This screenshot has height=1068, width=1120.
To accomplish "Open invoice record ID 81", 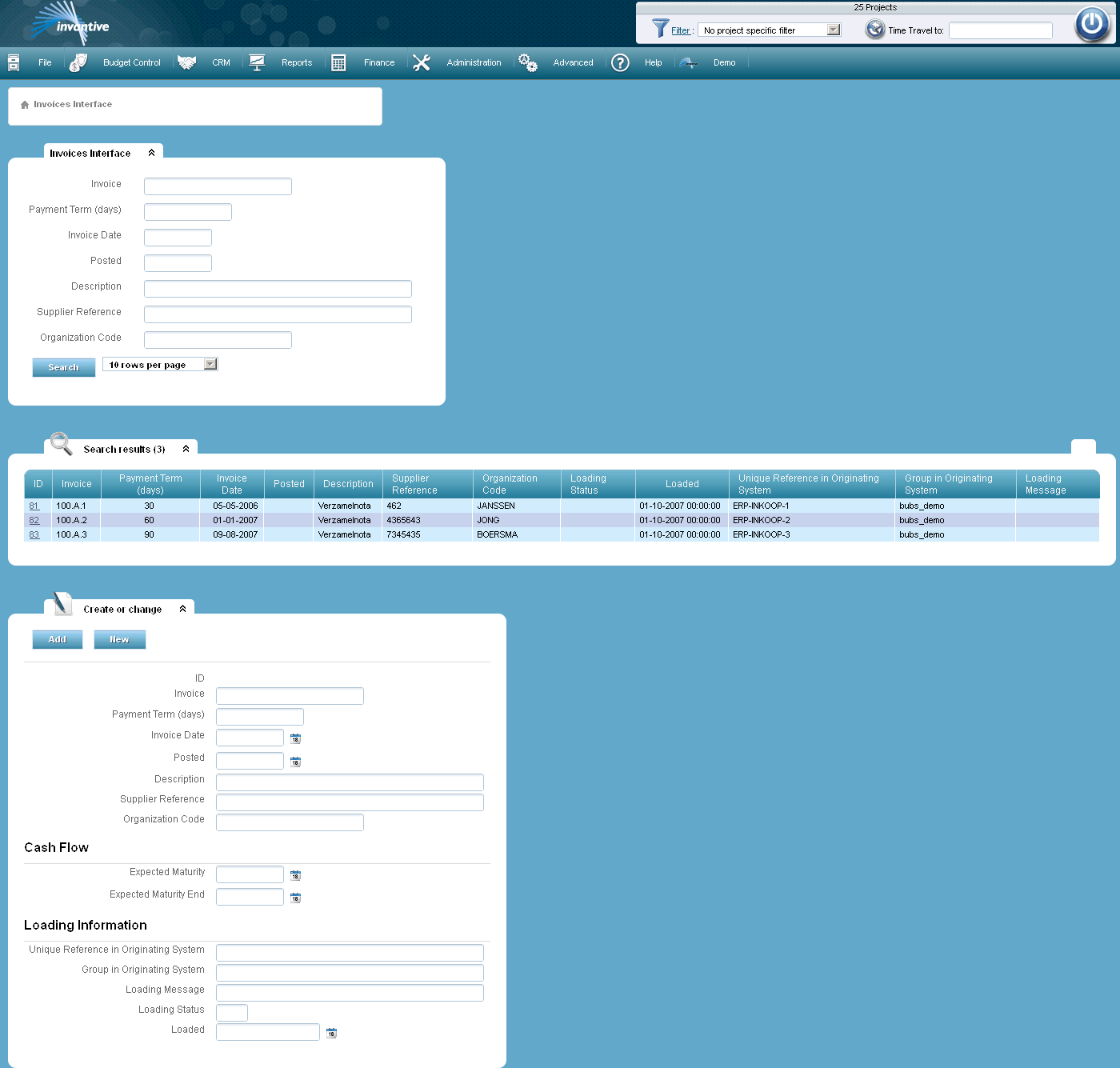I will click(x=34, y=506).
